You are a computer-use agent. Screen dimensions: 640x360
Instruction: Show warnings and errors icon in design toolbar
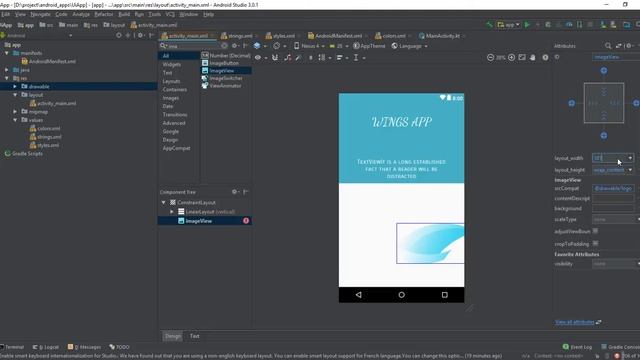tap(545, 58)
